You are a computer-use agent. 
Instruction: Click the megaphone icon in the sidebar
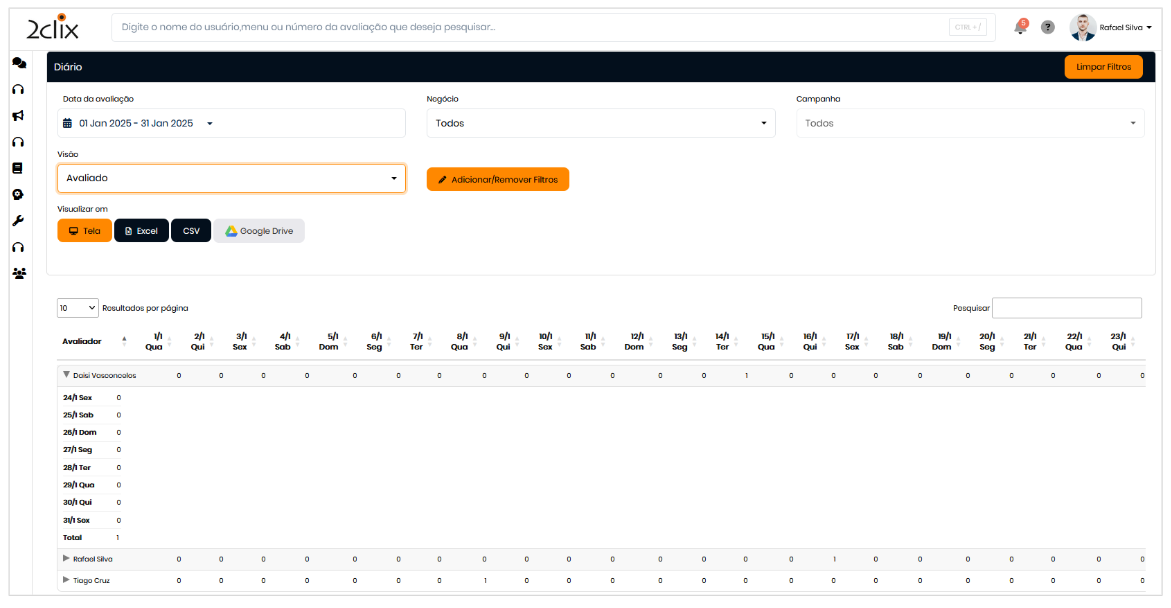[x=18, y=115]
